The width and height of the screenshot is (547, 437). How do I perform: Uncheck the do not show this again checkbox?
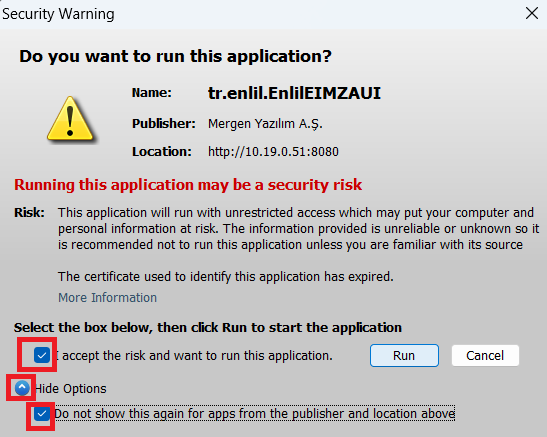coord(42,414)
